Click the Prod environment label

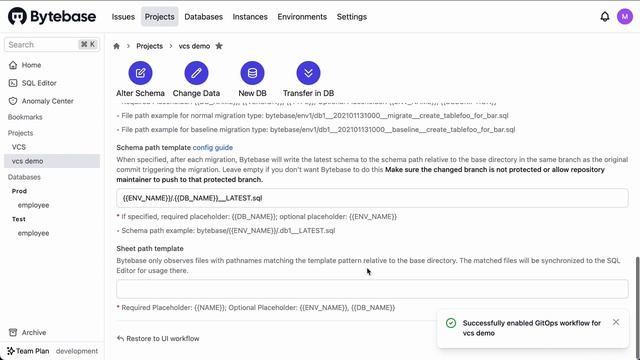pos(19,191)
